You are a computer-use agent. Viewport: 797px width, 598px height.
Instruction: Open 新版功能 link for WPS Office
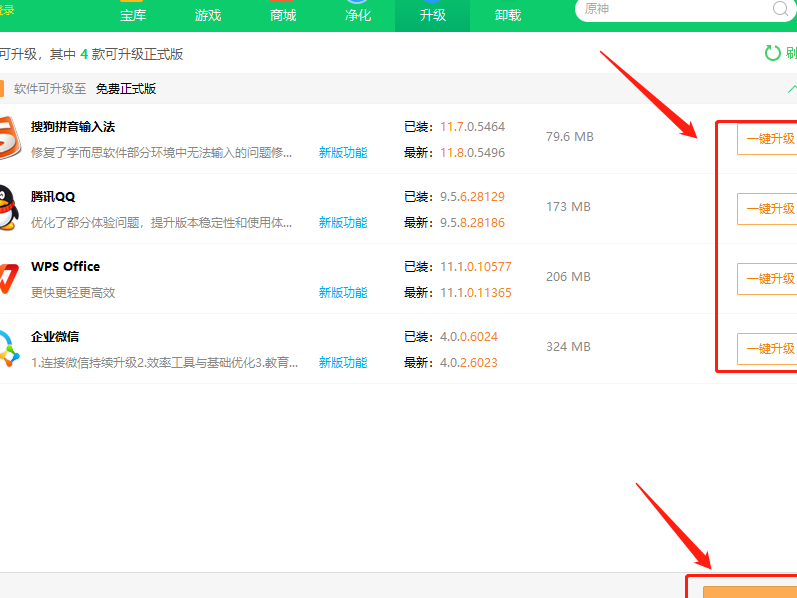pyautogui.click(x=343, y=293)
